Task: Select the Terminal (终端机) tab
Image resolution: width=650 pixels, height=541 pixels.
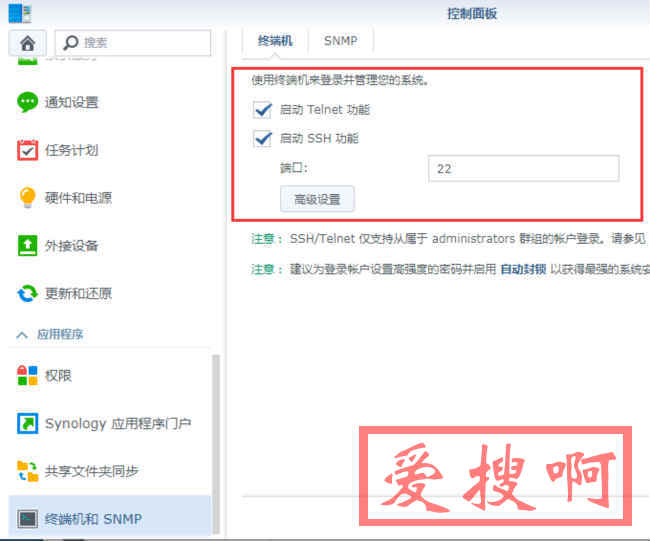Action: point(275,41)
